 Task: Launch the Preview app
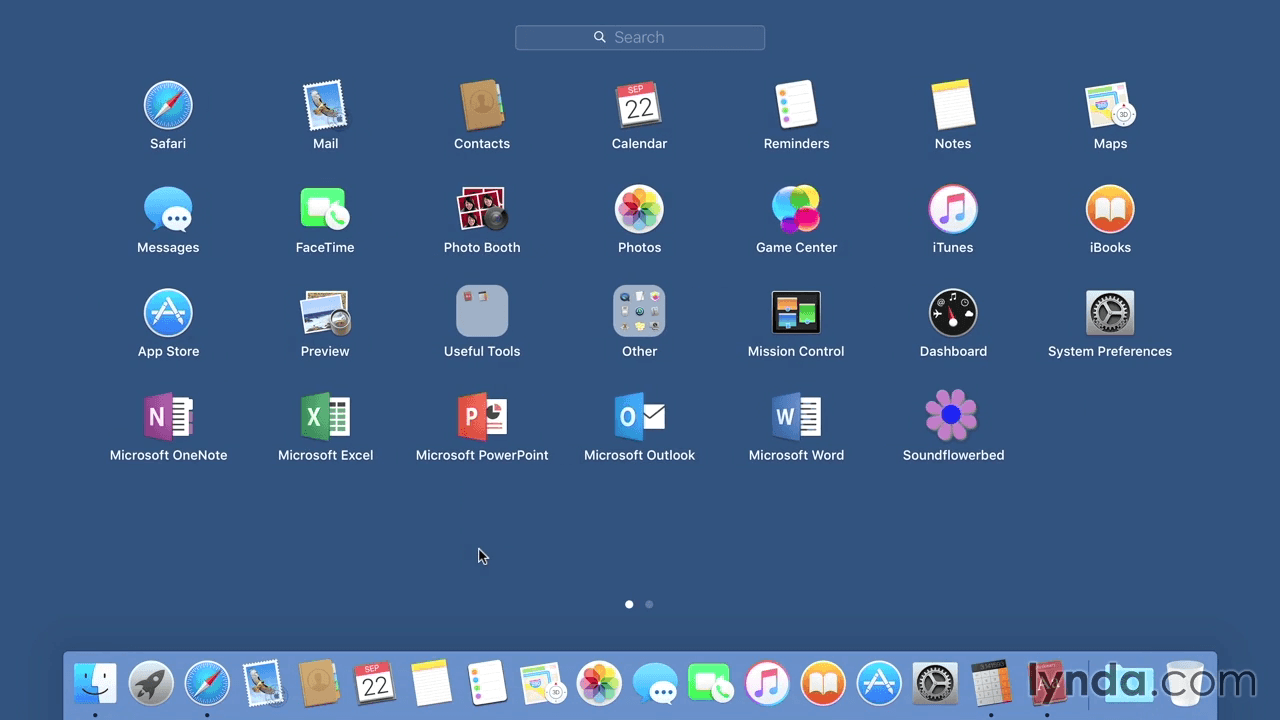point(325,314)
